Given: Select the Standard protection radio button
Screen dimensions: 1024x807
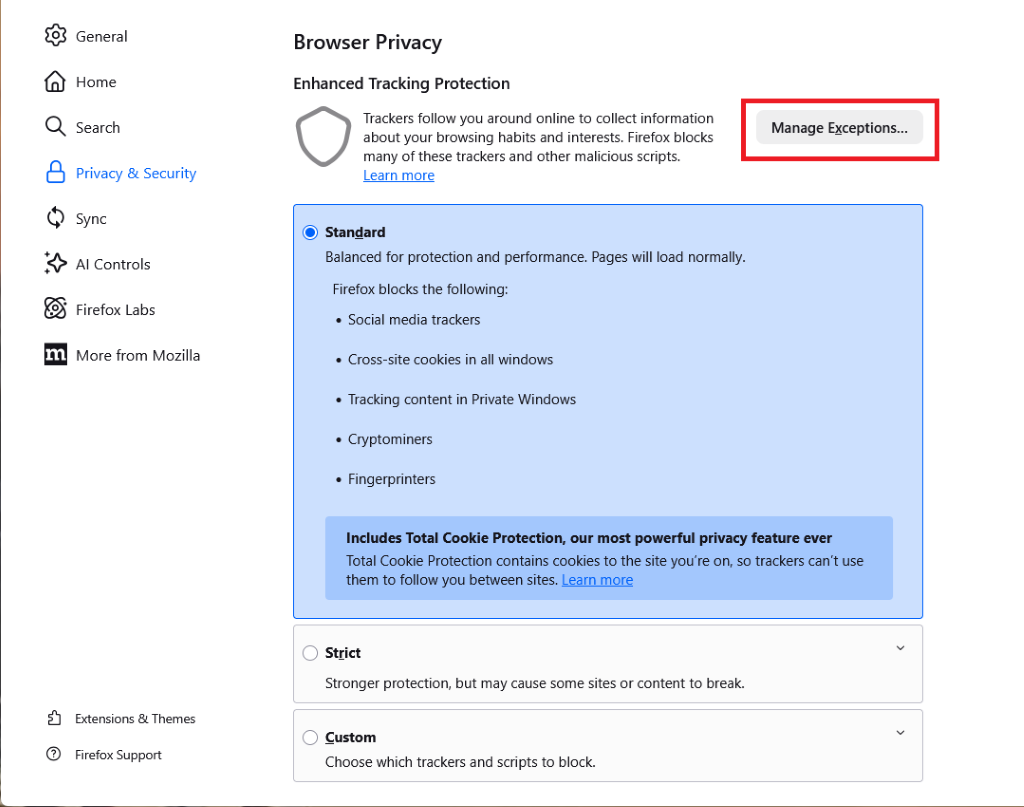Looking at the screenshot, I should pyautogui.click(x=310, y=232).
